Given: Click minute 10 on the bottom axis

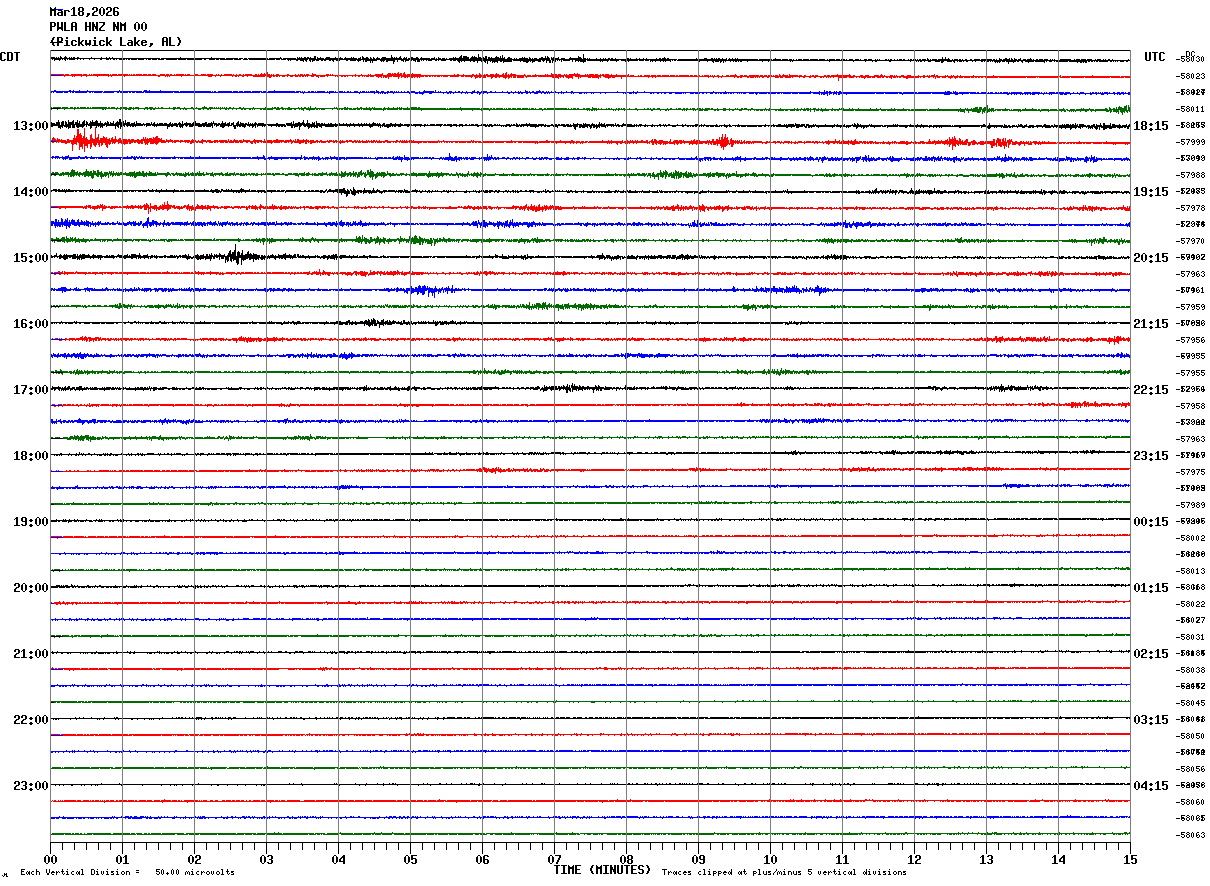Looking at the screenshot, I should click(x=770, y=859).
